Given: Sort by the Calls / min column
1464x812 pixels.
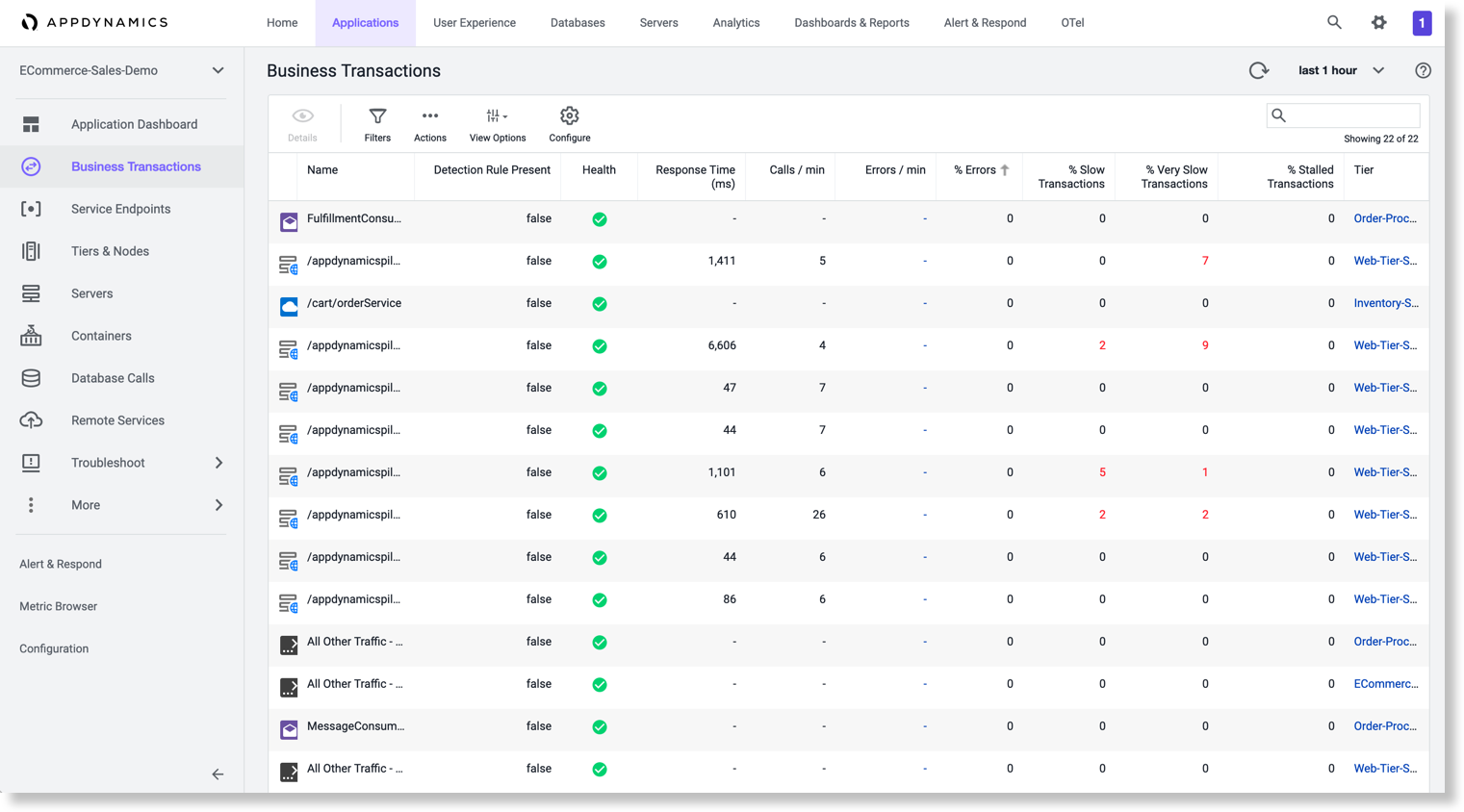Looking at the screenshot, I should click(797, 170).
